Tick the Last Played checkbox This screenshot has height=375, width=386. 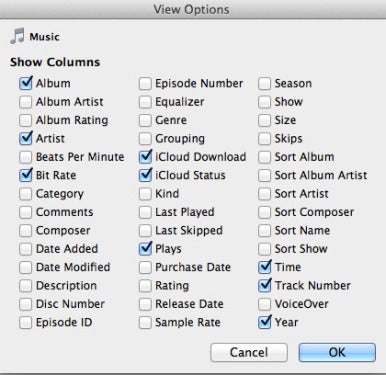pos(145,212)
